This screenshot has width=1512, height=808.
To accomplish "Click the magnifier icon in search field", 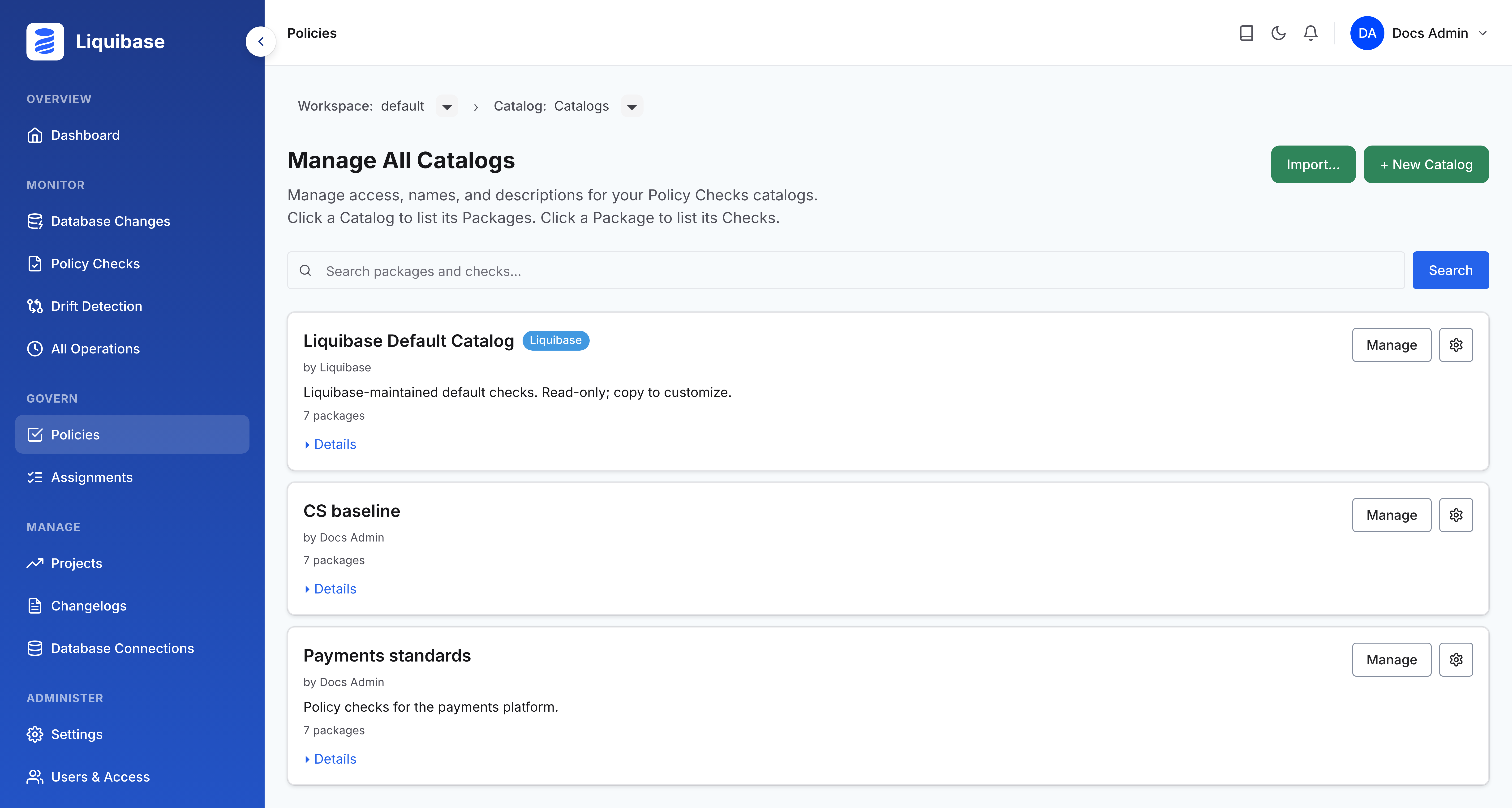I will pos(305,271).
